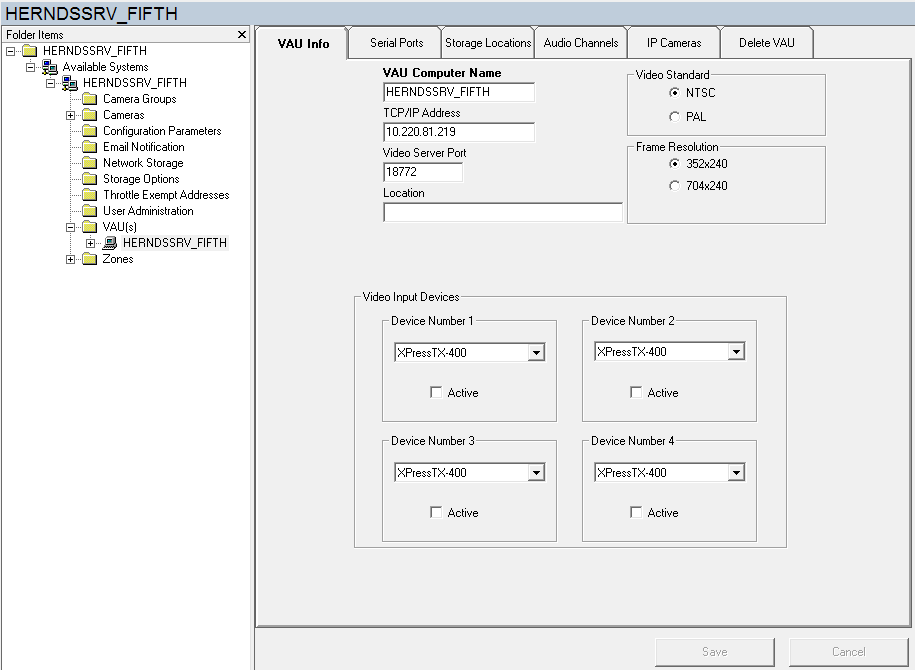Enable Active for Device Number 1
Screen dimensions: 915x670
click(x=435, y=392)
